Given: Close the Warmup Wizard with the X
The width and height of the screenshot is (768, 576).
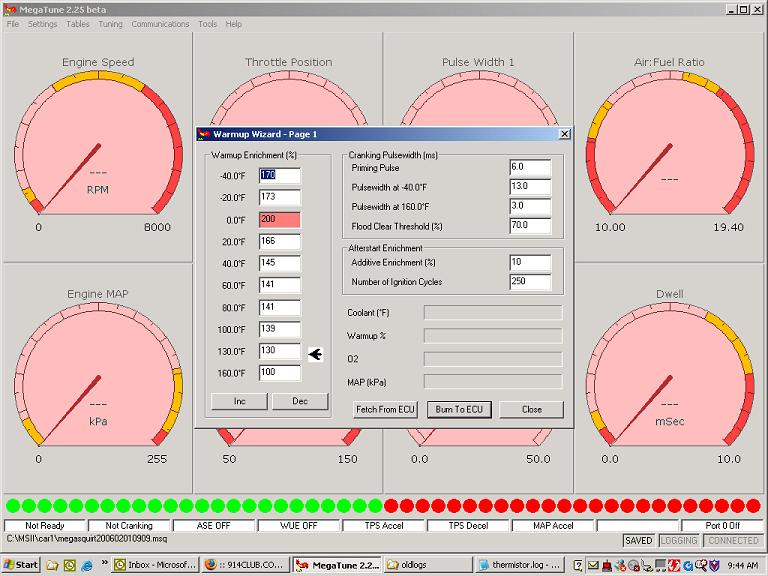Looking at the screenshot, I should click(564, 134).
